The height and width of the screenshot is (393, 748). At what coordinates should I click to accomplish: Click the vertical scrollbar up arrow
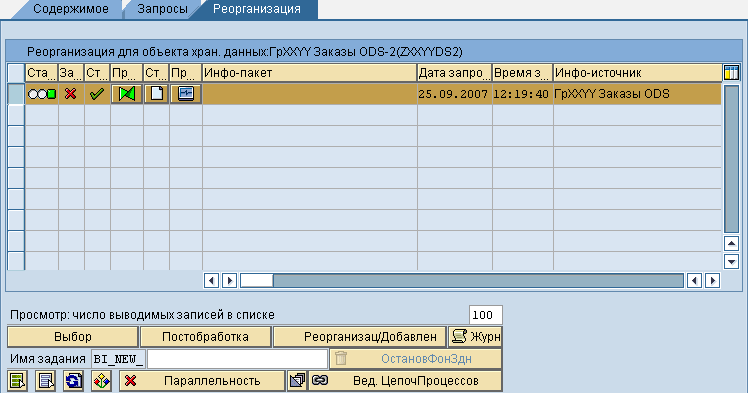tap(731, 244)
